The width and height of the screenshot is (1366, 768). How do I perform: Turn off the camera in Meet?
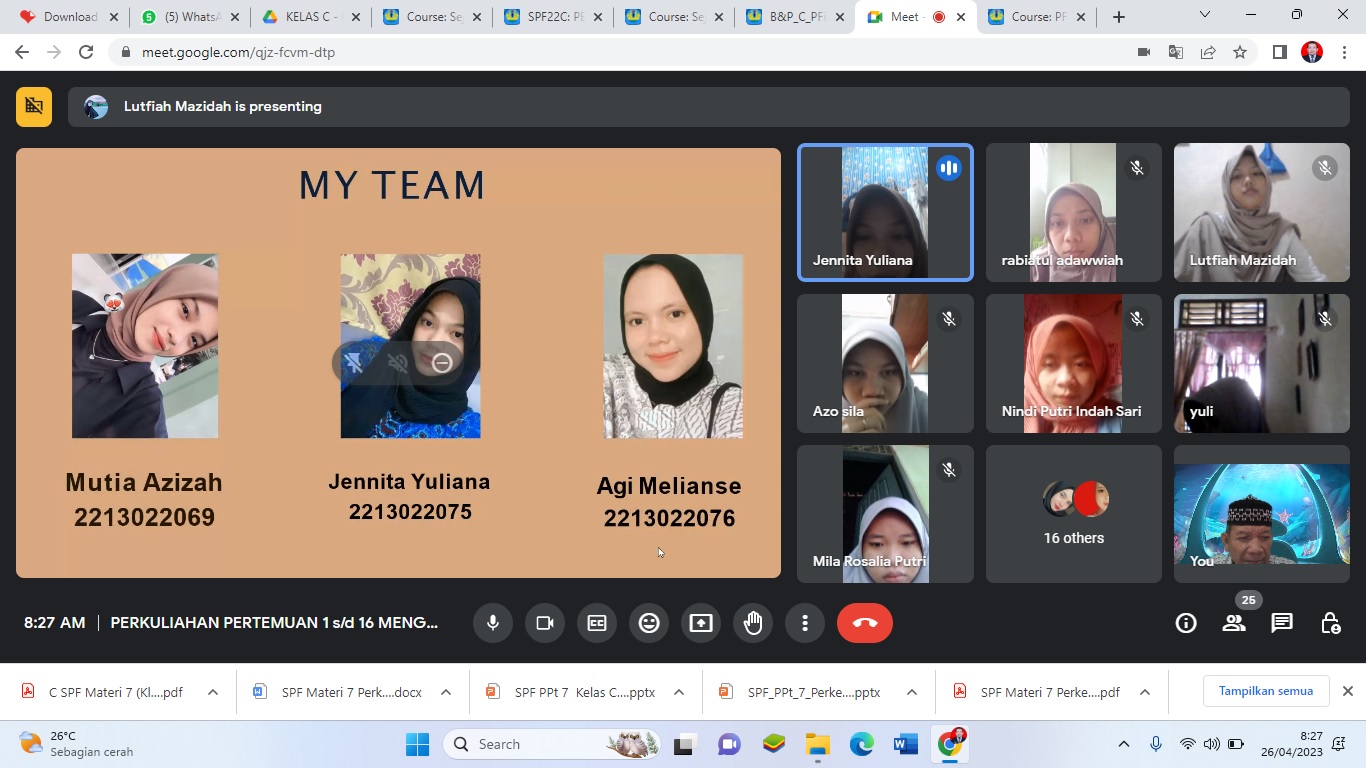(x=545, y=623)
